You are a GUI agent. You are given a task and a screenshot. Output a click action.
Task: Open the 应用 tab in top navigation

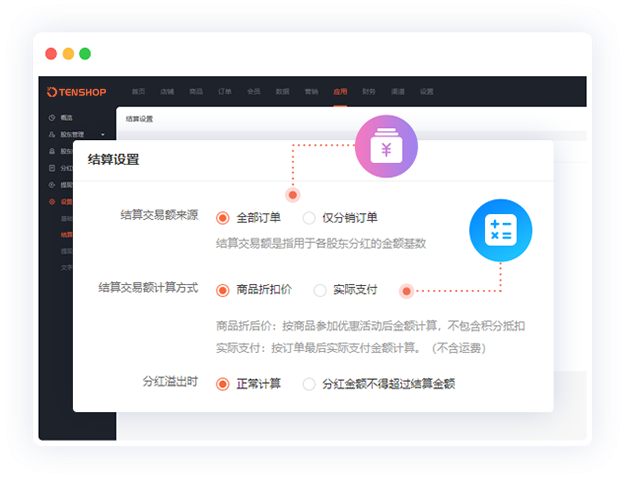click(x=340, y=91)
